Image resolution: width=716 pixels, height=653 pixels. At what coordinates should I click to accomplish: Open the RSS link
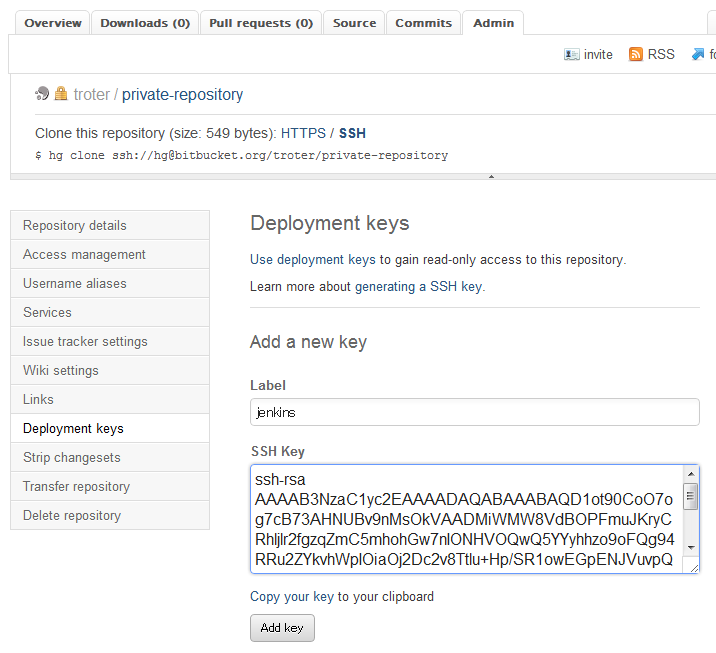click(661, 54)
